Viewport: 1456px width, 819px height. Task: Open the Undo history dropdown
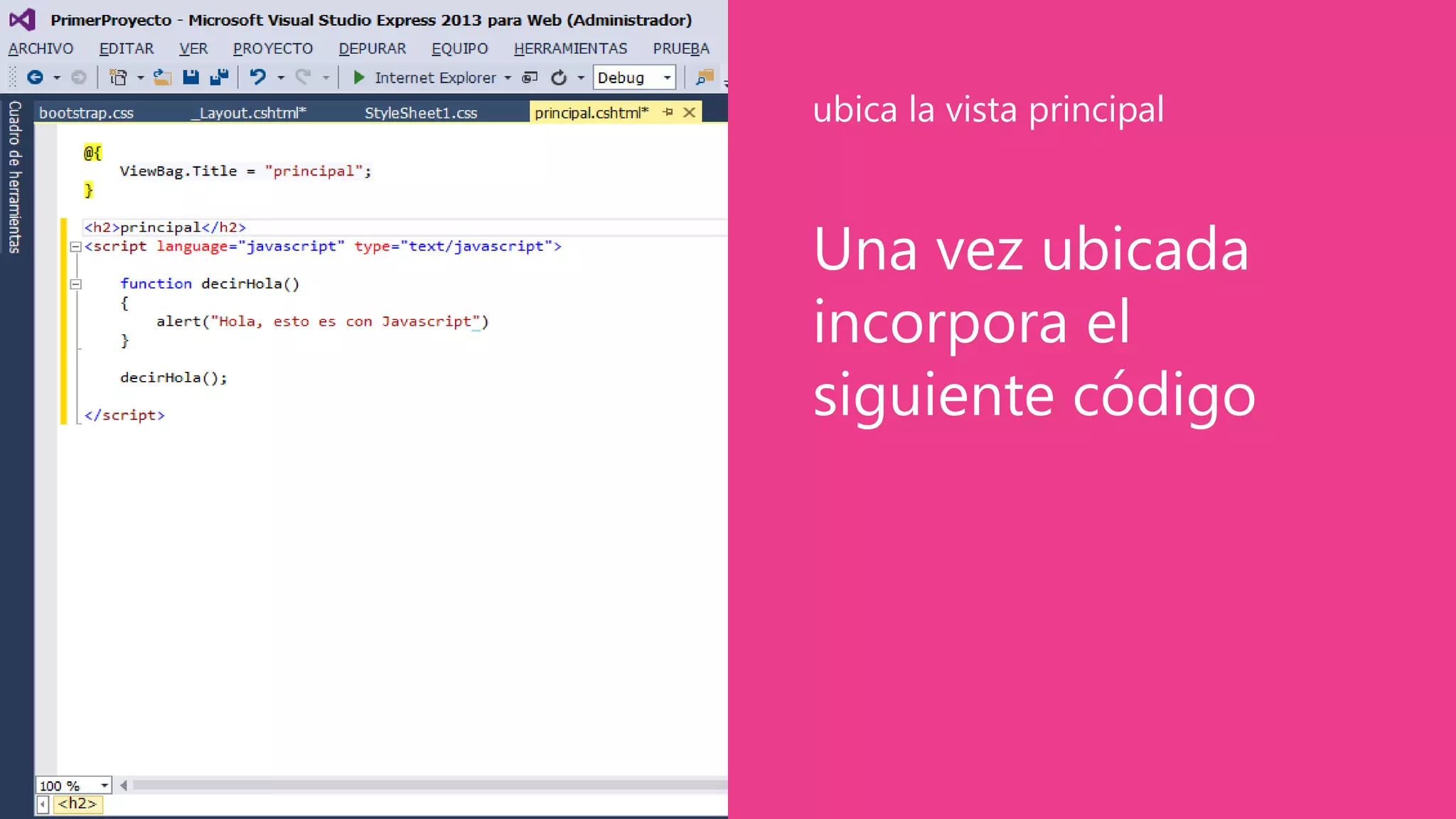click(281, 77)
